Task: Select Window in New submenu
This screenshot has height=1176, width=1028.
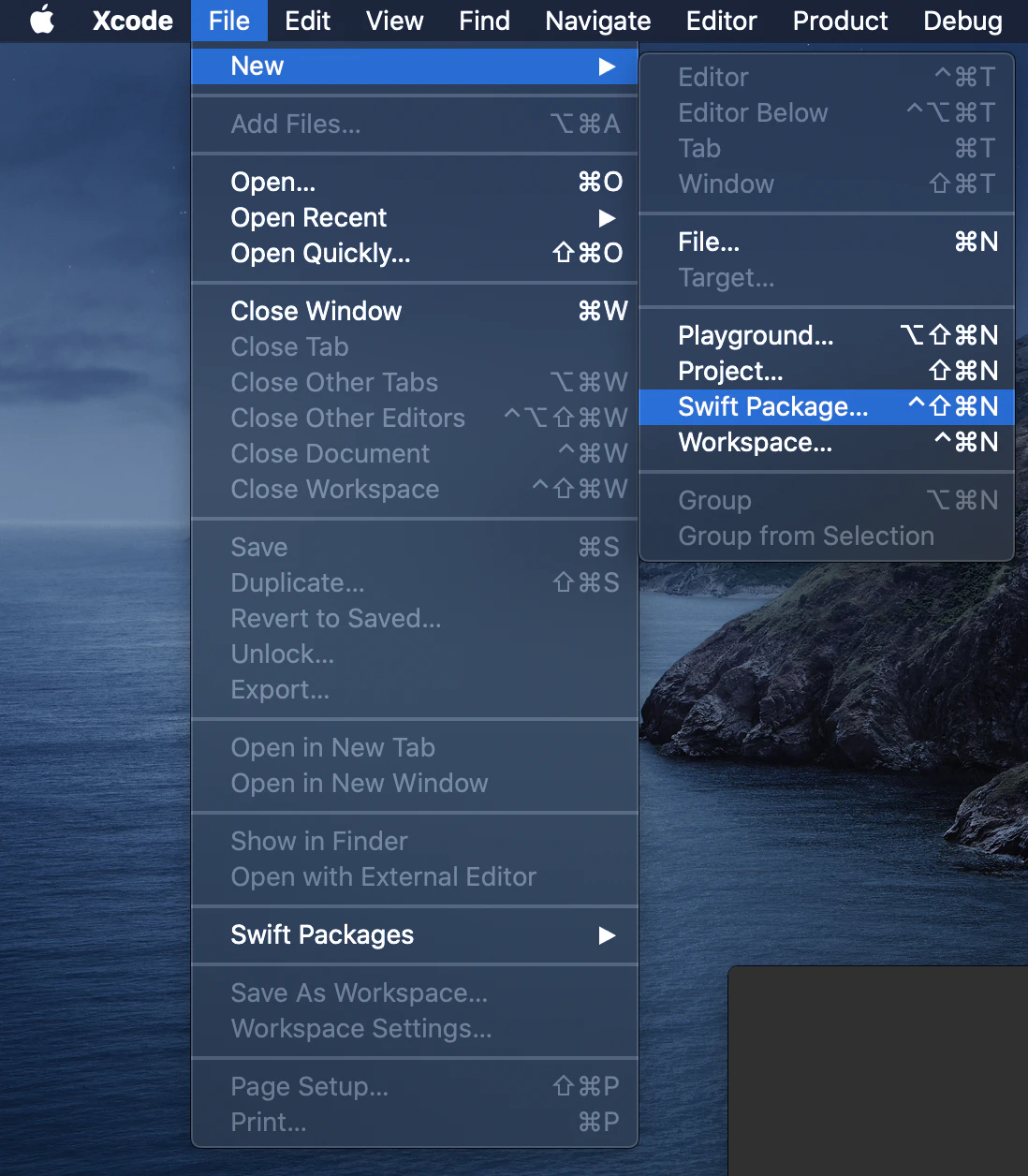Action: (x=827, y=184)
